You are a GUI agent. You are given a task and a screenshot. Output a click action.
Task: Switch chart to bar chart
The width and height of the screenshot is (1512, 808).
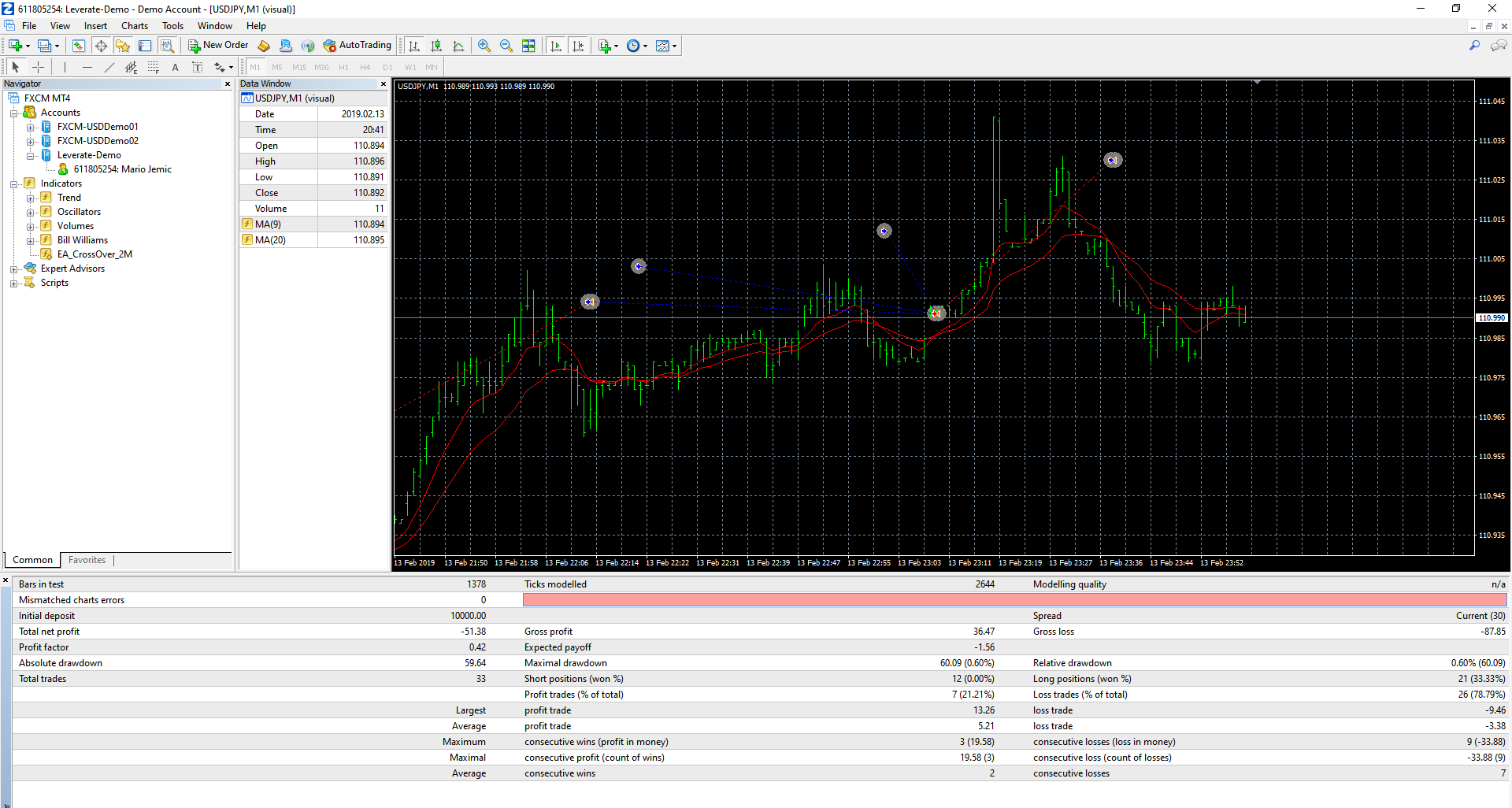tap(414, 46)
